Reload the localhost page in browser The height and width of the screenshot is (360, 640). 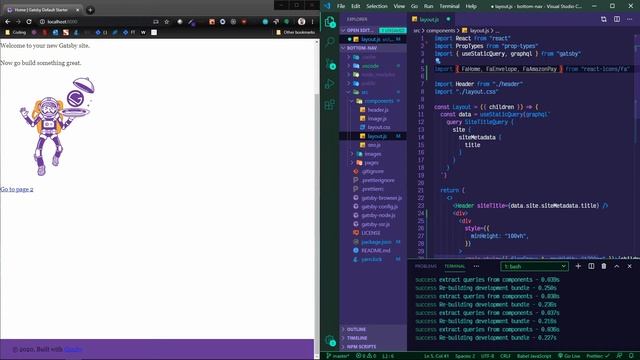click(29, 22)
